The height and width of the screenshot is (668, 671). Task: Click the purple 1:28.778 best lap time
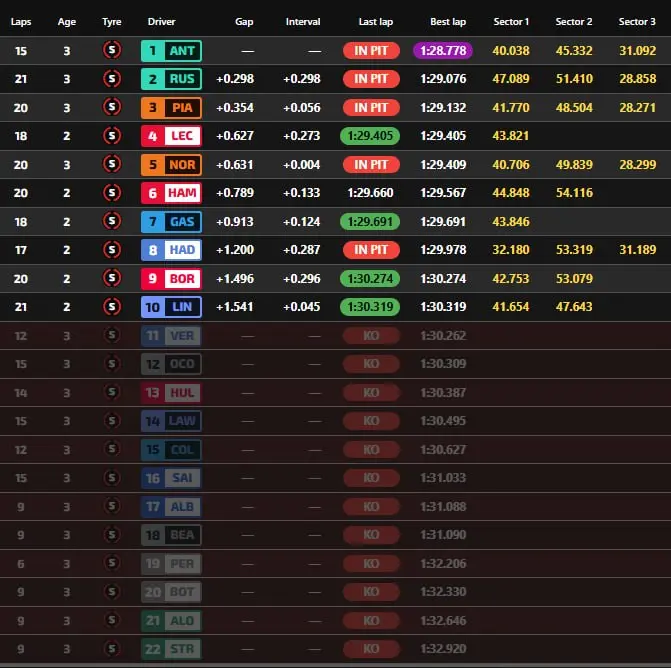[x=442, y=50]
